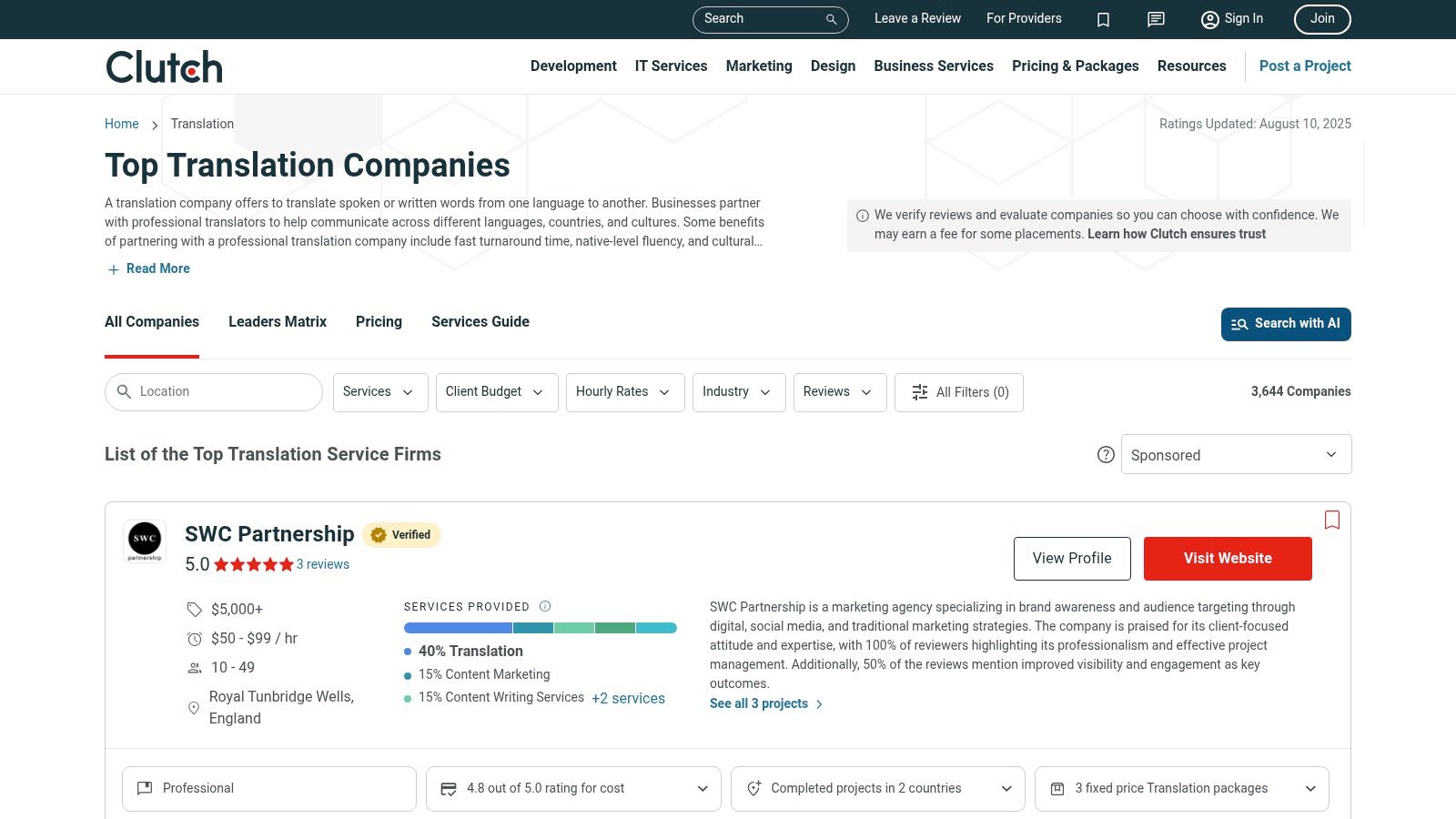
Task: Open the IT Services menu
Action: tap(671, 66)
